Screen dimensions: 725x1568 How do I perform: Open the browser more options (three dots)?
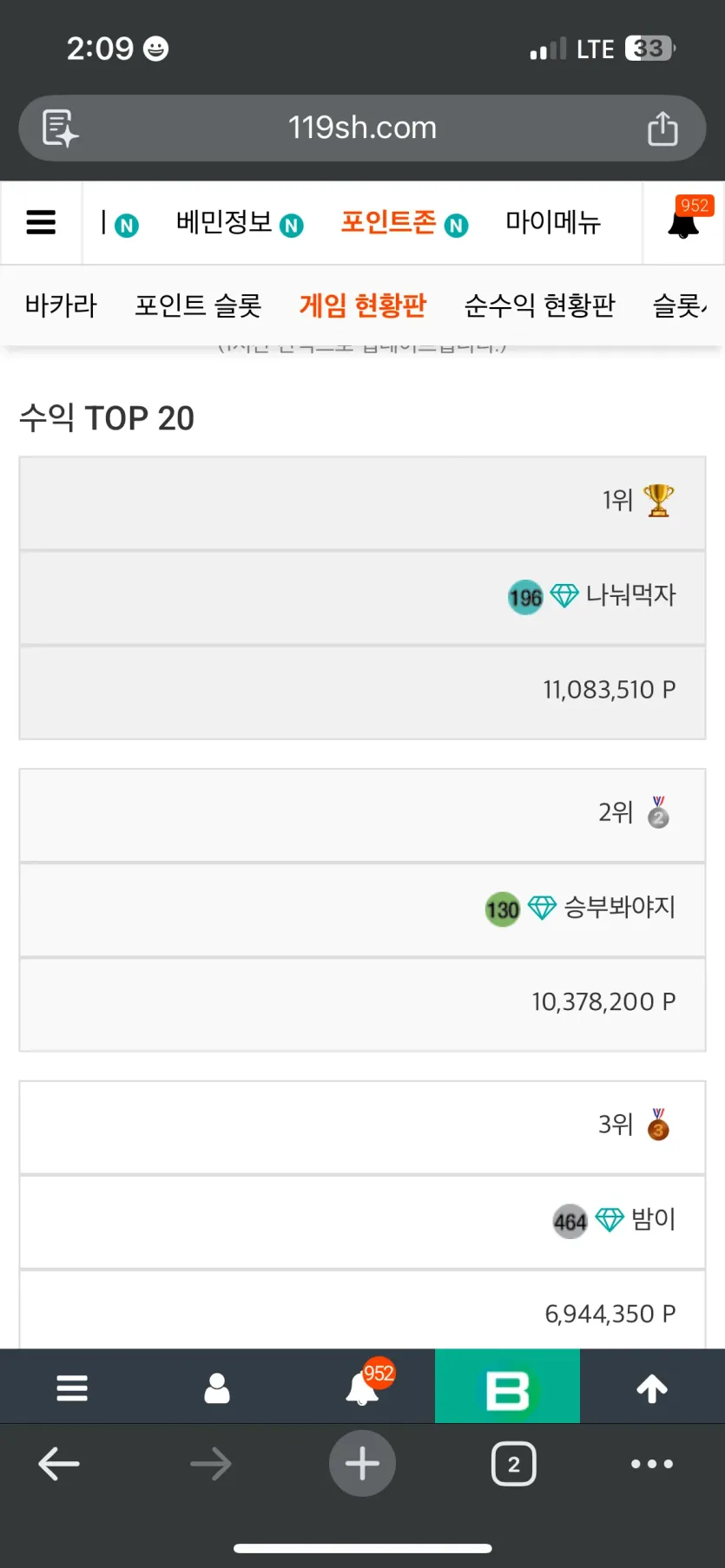coord(652,1464)
